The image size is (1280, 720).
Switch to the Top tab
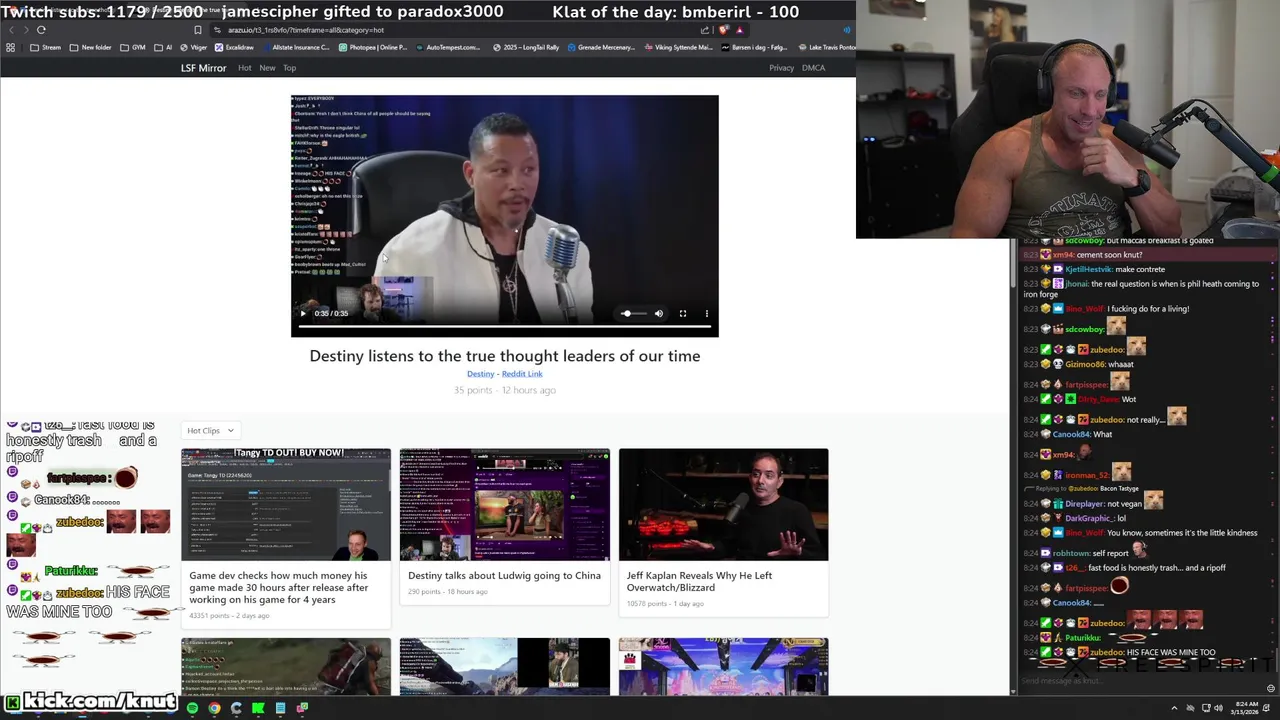coord(289,68)
